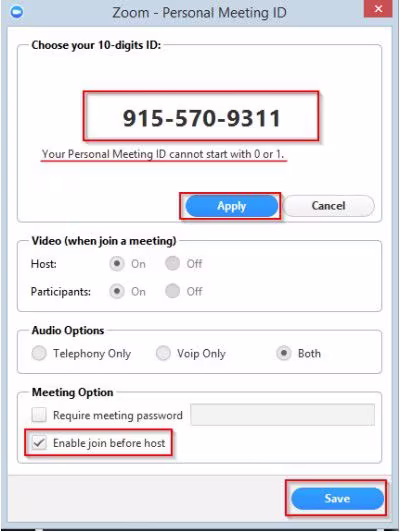Cancel the ID change
400x532 pixels.
click(328, 206)
